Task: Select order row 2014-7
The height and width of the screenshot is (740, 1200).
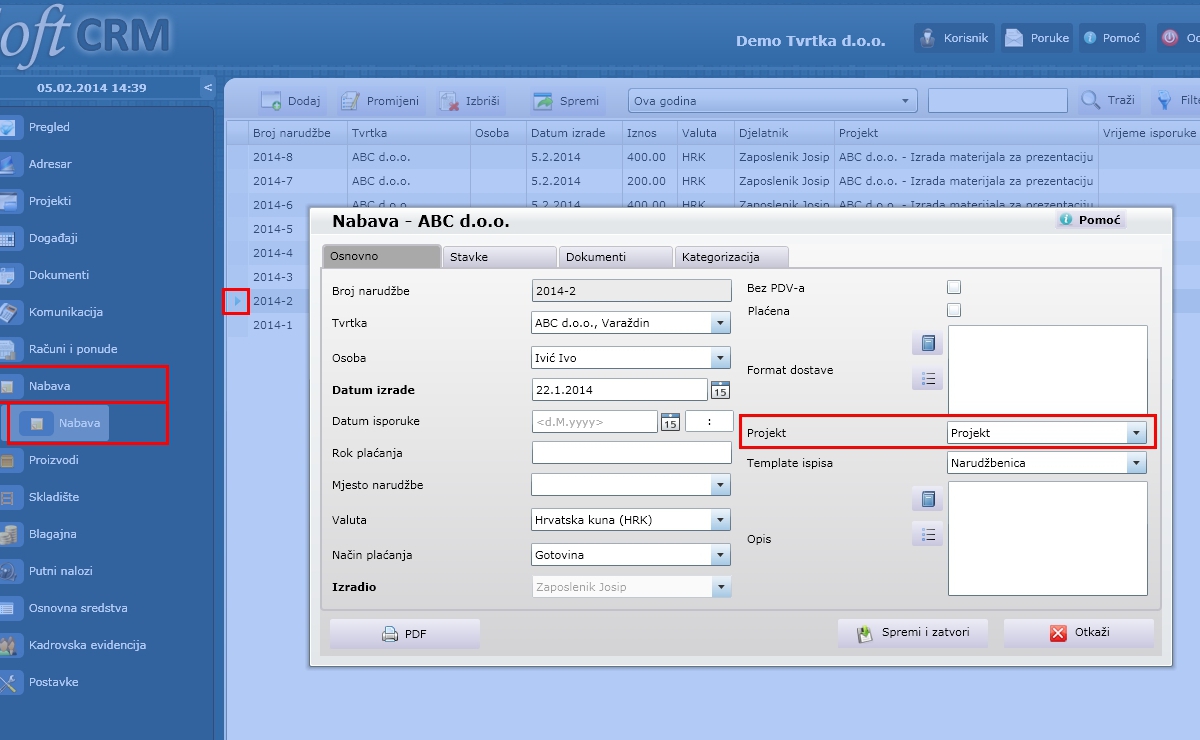Action: (712, 181)
